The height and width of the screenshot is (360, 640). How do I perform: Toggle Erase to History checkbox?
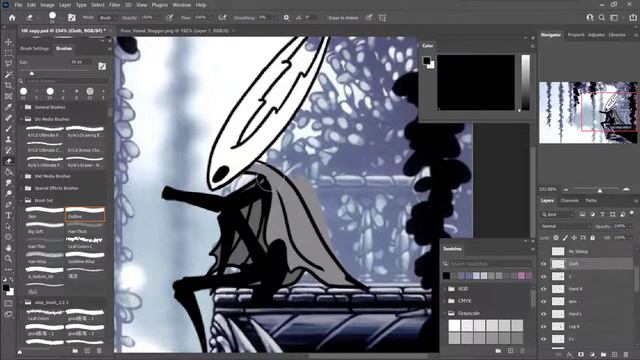325,18
